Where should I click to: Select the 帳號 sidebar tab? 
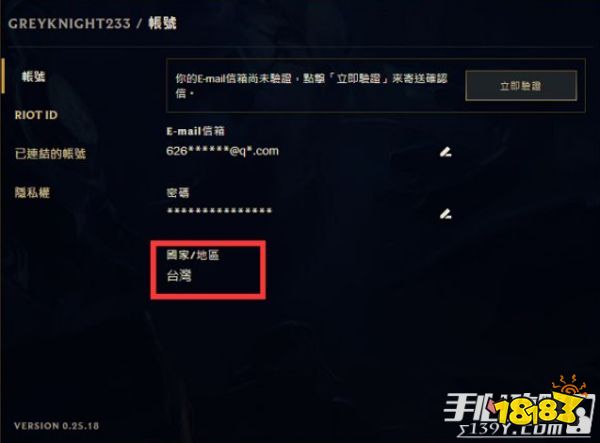[x=33, y=77]
